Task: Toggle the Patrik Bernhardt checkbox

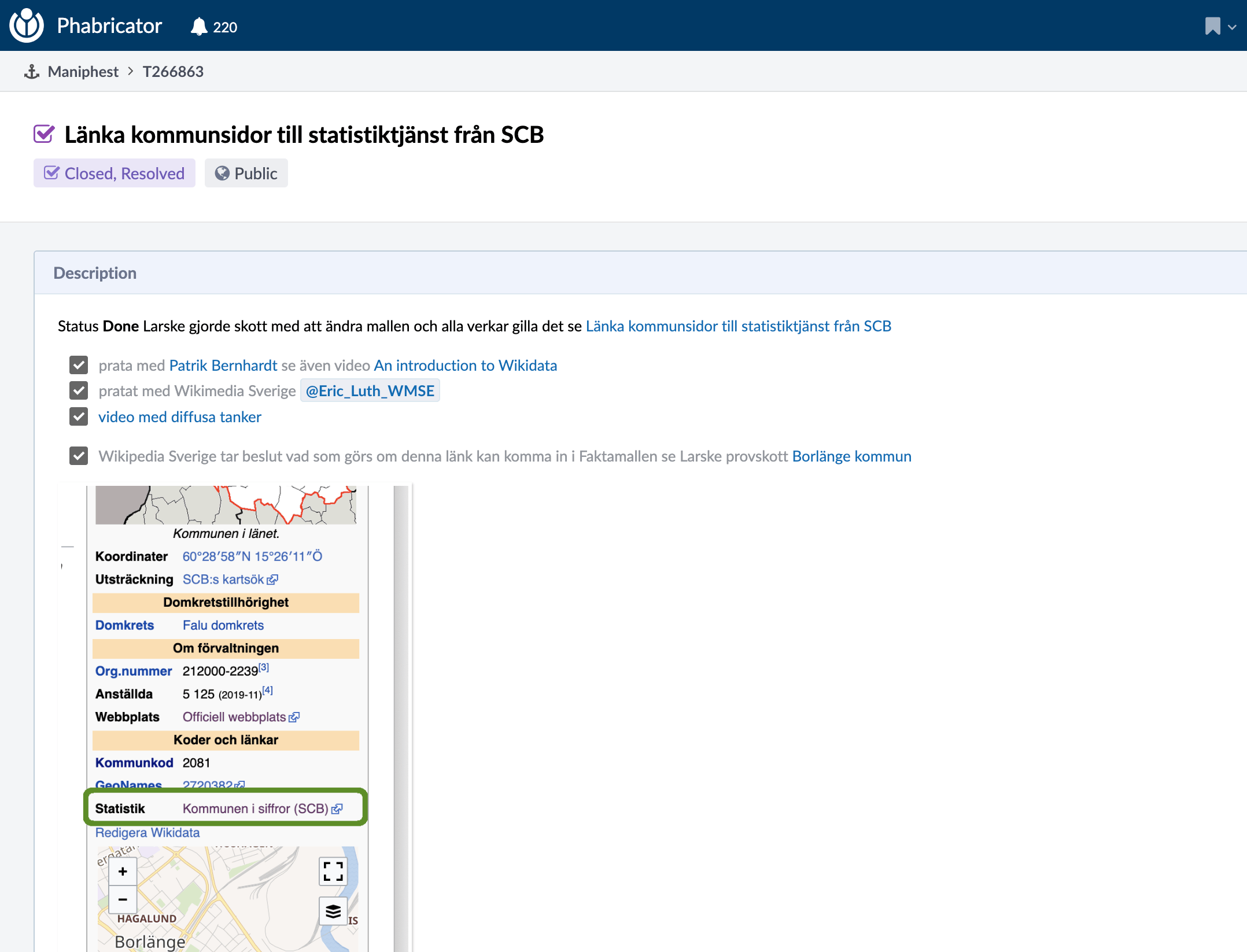Action: pos(79,365)
